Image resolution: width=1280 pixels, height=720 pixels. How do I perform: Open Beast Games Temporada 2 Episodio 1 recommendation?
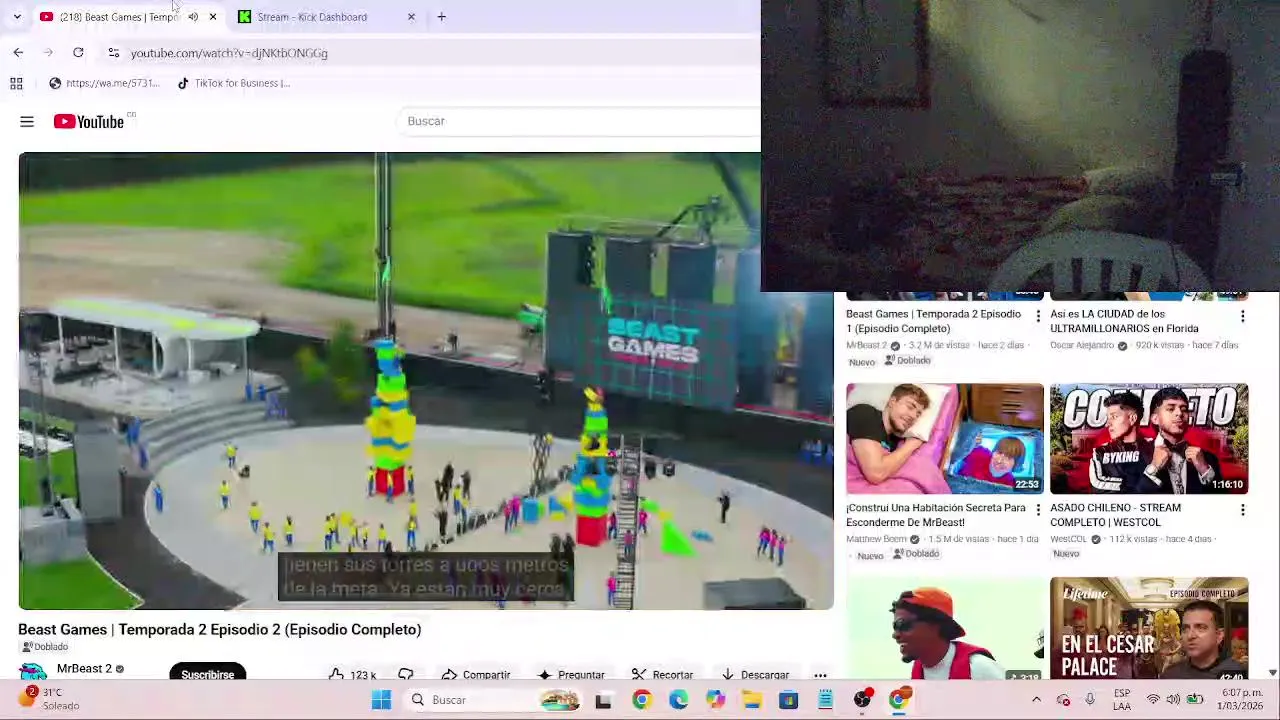click(933, 321)
